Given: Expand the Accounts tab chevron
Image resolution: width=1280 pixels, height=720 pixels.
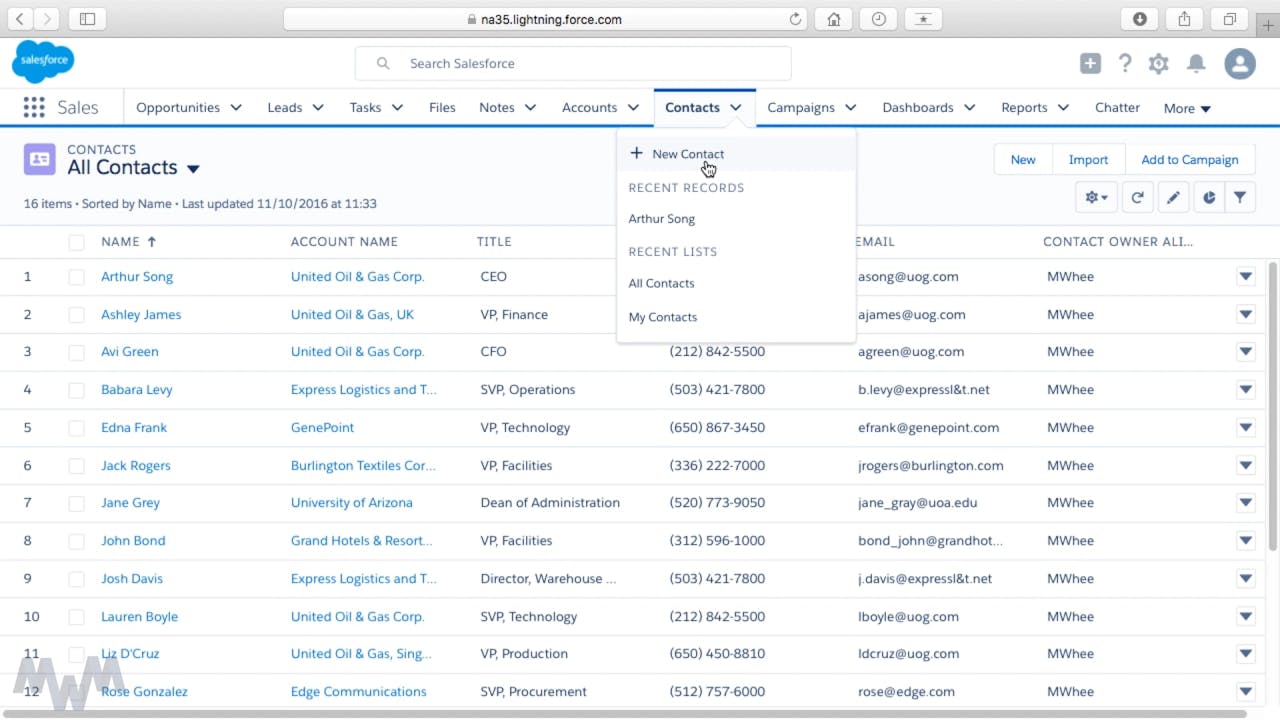Looking at the screenshot, I should click(633, 108).
